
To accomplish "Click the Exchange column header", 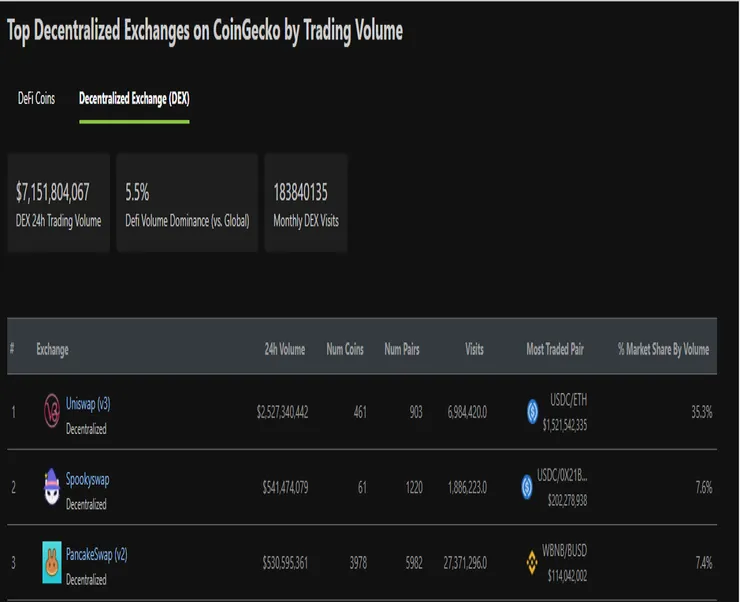I will [x=52, y=349].
